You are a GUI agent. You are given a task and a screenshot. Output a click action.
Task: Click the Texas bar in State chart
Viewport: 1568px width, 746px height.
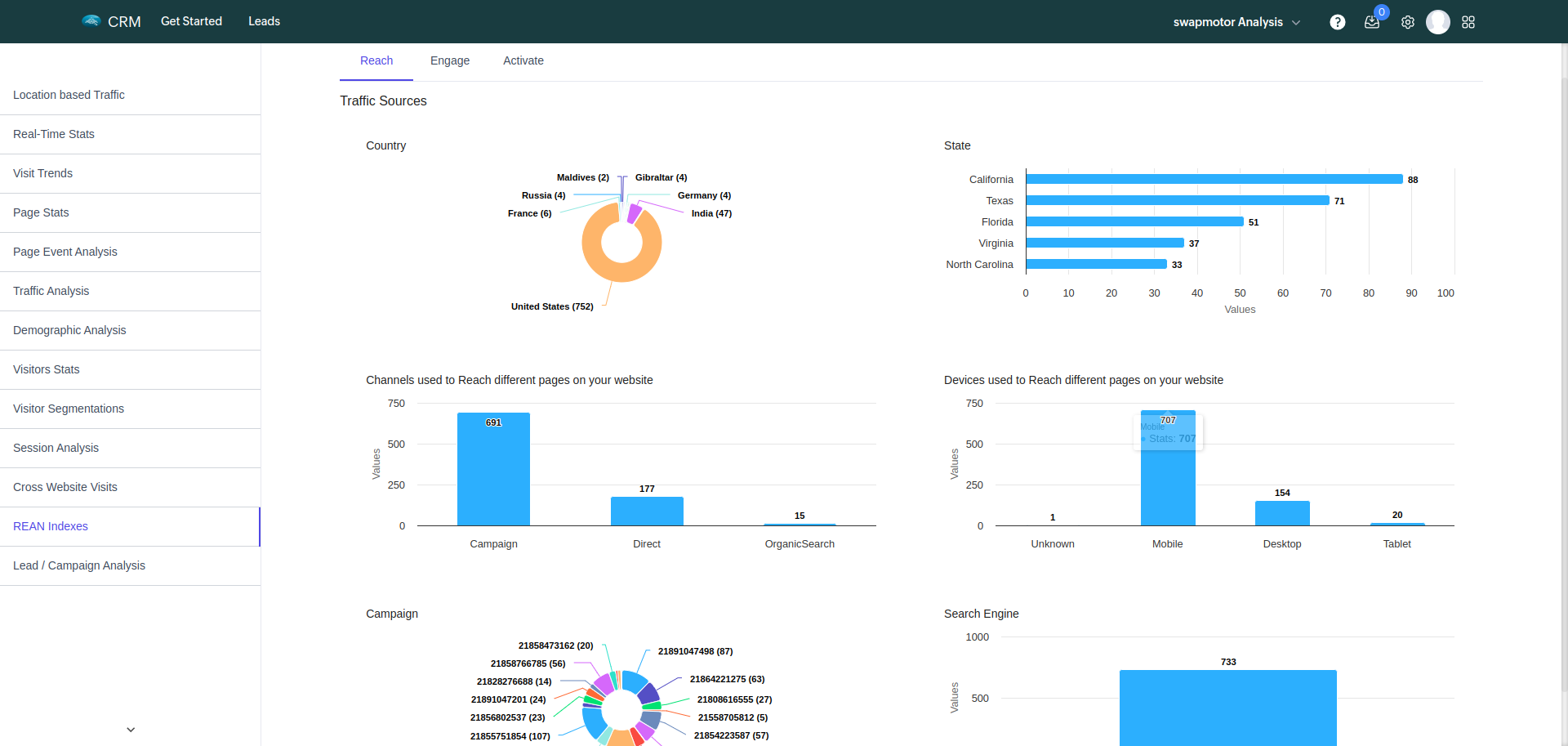(x=1178, y=200)
